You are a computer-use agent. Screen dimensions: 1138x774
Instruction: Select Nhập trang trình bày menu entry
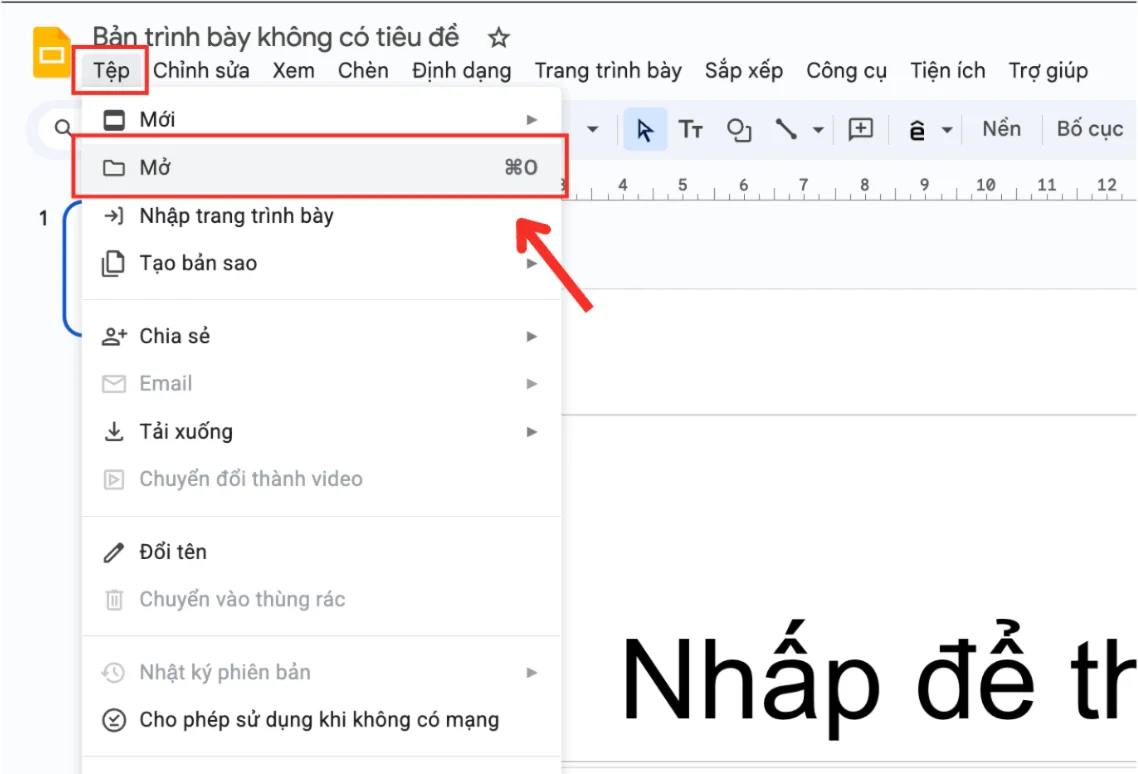(321, 216)
